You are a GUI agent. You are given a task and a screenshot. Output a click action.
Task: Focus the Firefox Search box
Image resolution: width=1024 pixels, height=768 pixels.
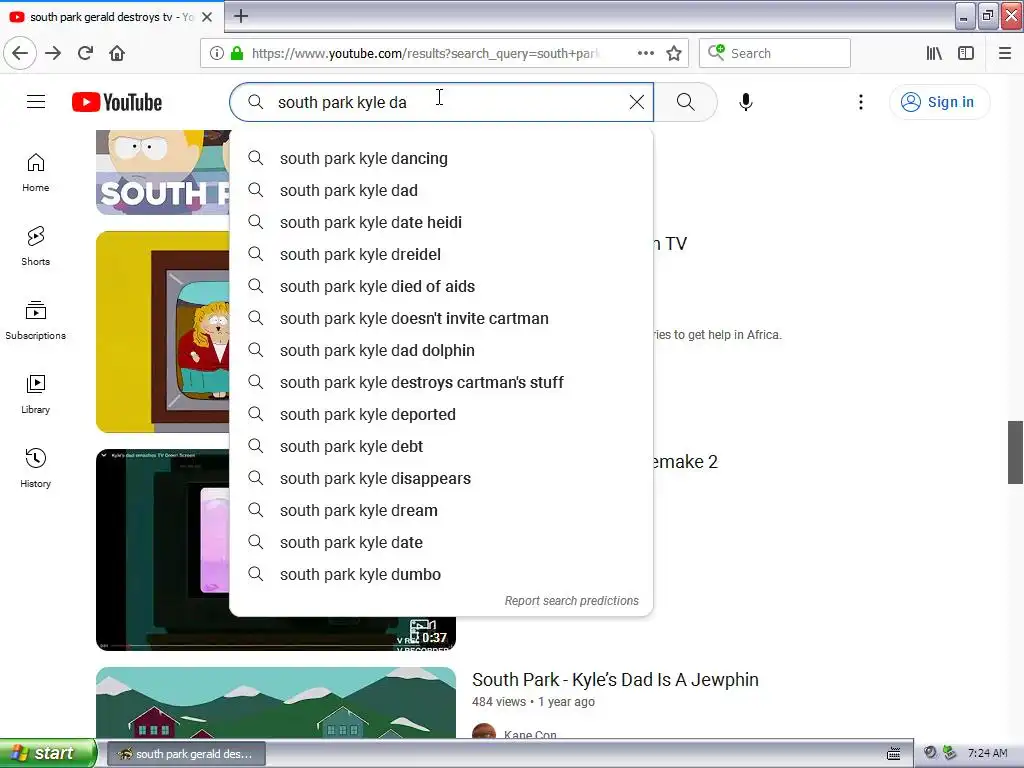pos(775,53)
